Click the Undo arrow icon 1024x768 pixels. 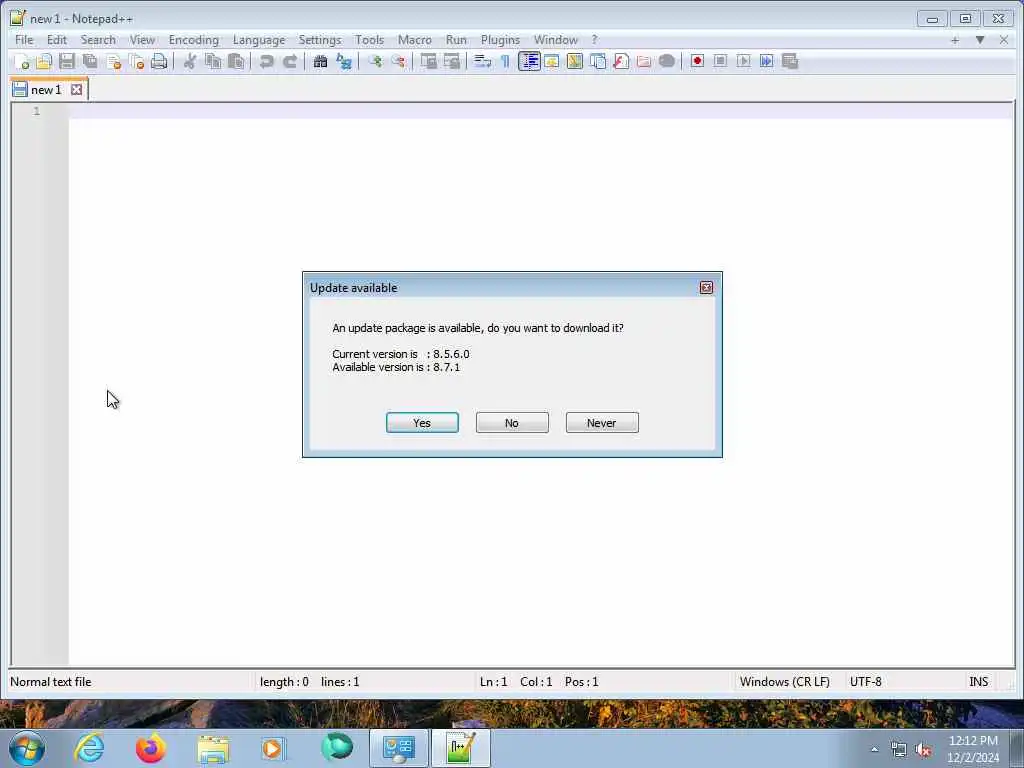tap(266, 61)
